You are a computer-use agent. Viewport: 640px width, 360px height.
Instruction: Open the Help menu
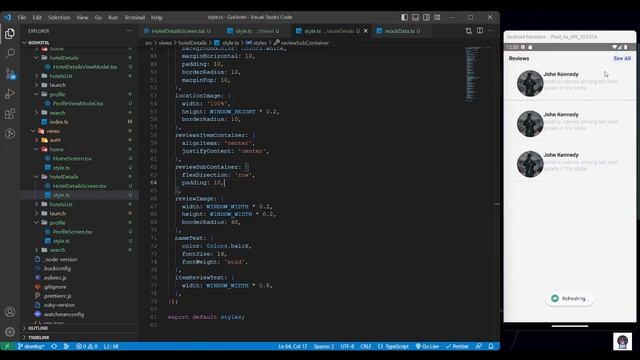point(157,18)
